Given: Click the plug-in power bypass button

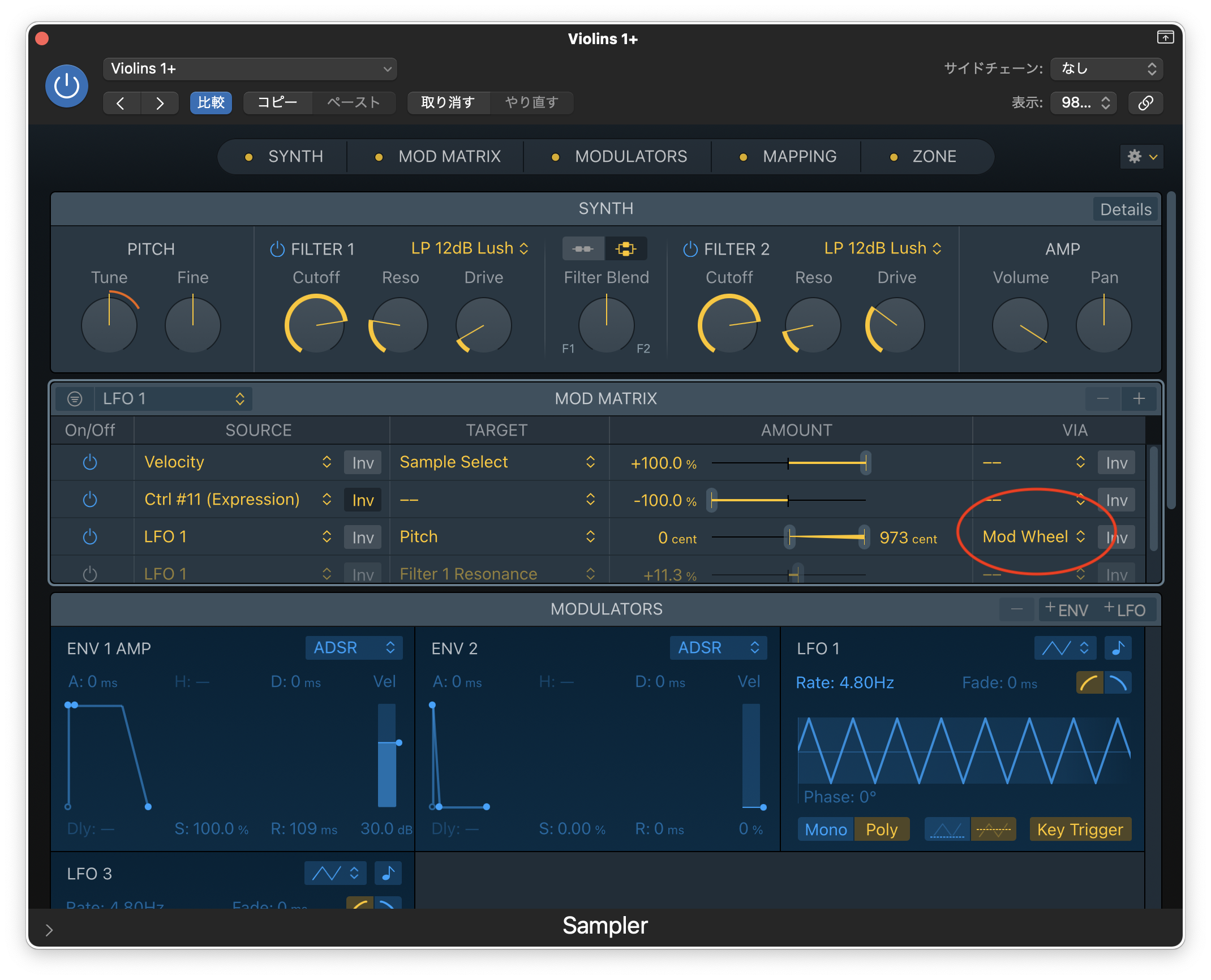Looking at the screenshot, I should [67, 86].
